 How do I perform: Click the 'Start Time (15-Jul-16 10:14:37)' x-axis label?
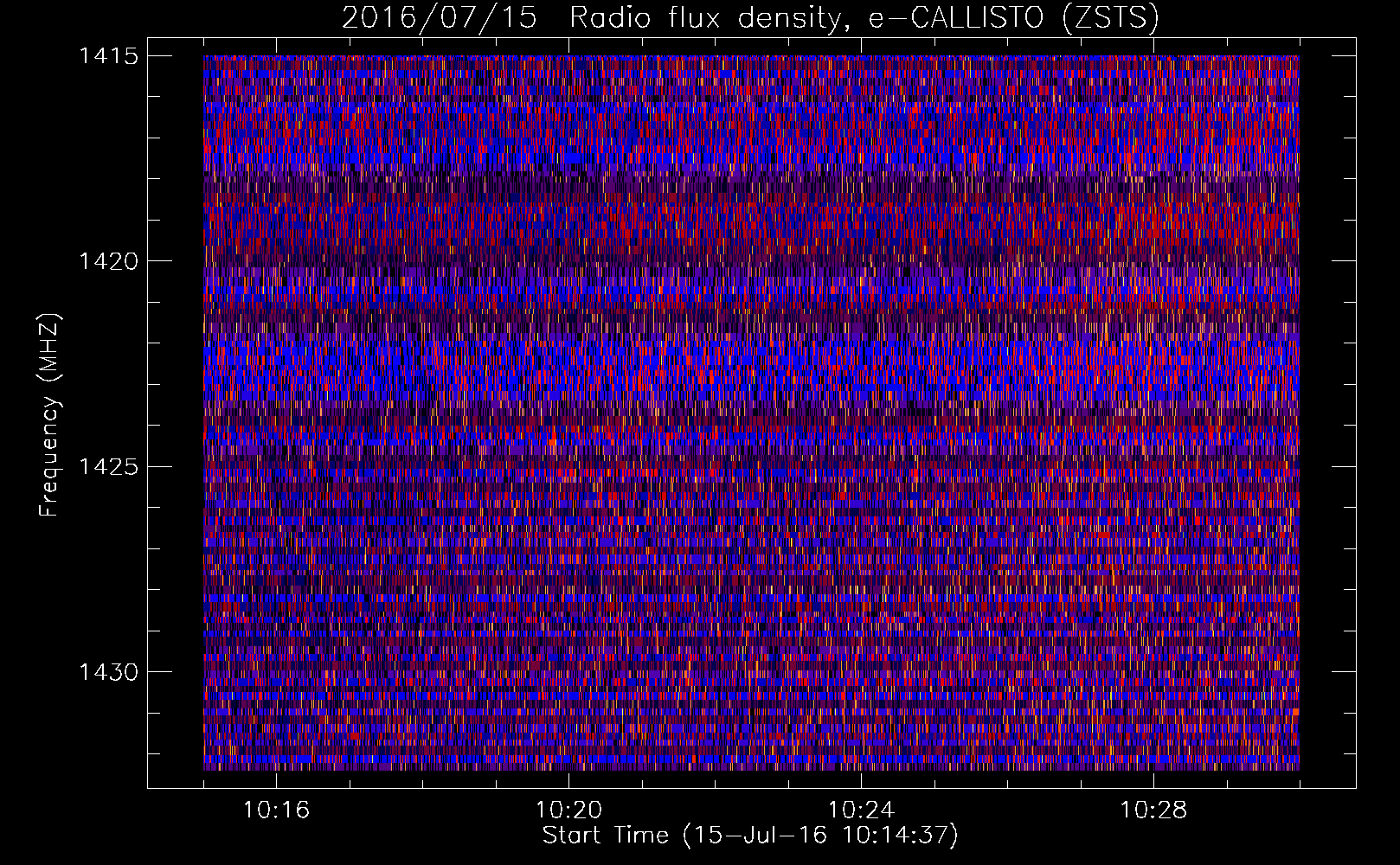(x=750, y=836)
